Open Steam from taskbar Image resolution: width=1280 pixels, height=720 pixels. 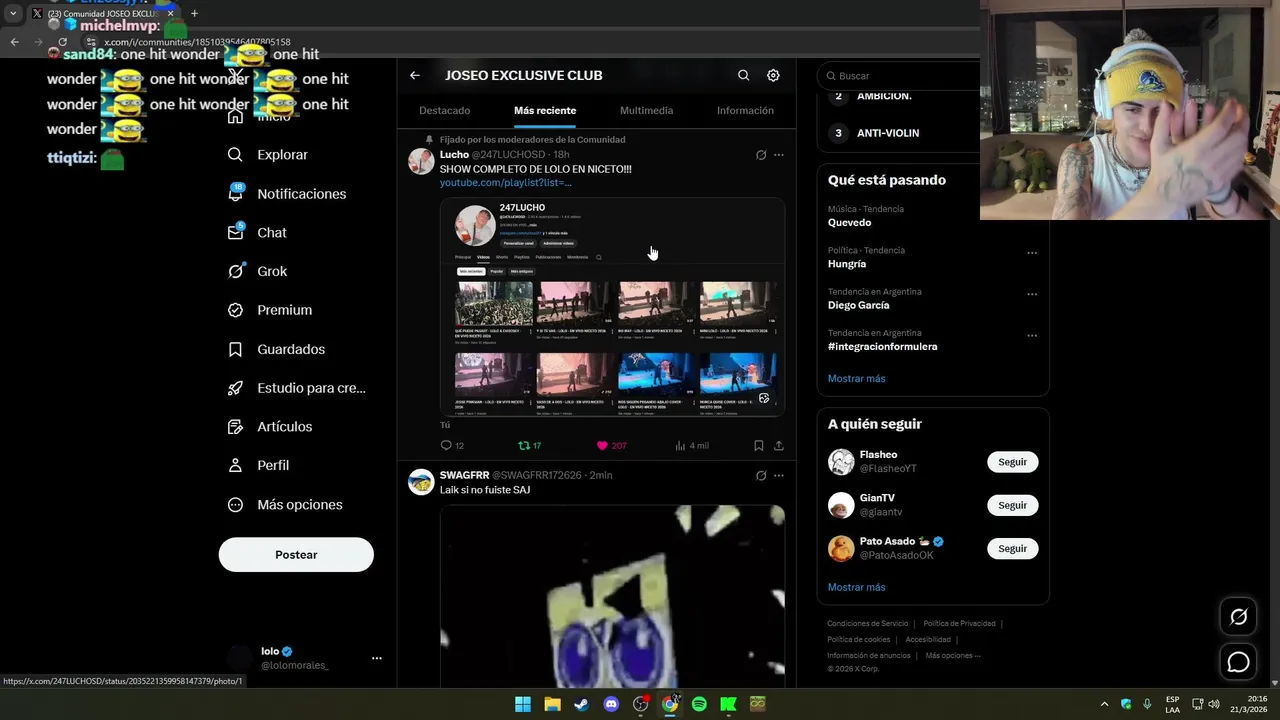581,704
